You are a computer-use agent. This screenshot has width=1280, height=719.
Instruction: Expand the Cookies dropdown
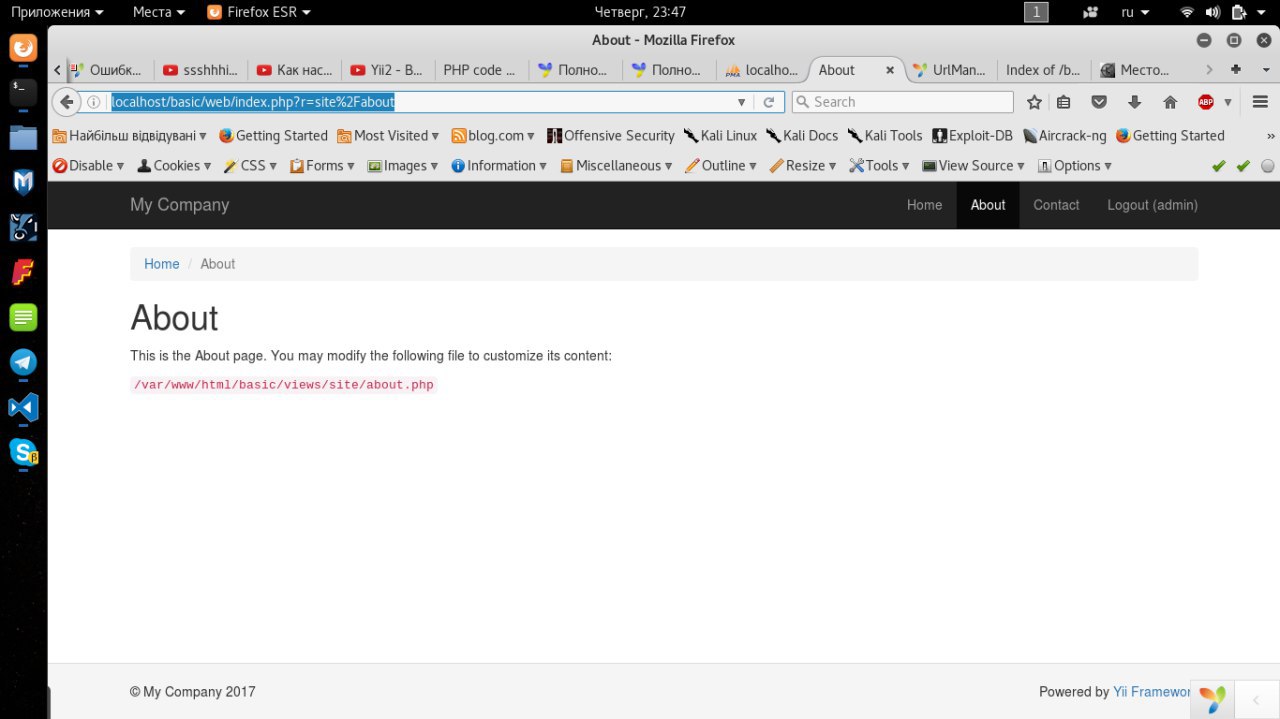coord(174,166)
